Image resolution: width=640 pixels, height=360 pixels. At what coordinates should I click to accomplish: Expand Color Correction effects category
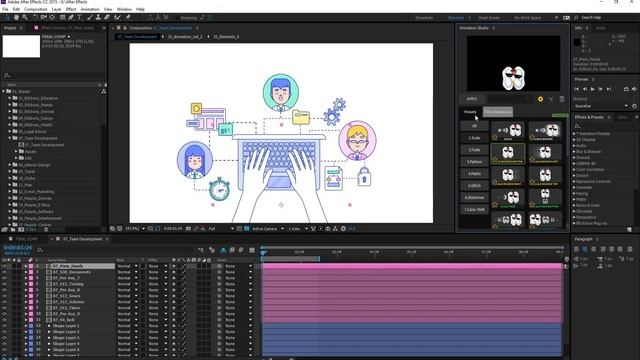coord(575,169)
